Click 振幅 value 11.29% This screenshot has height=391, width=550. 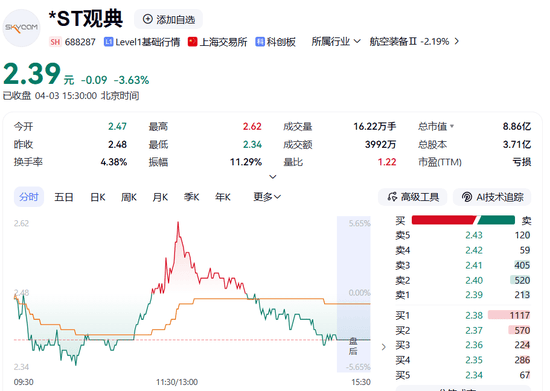pos(246,162)
